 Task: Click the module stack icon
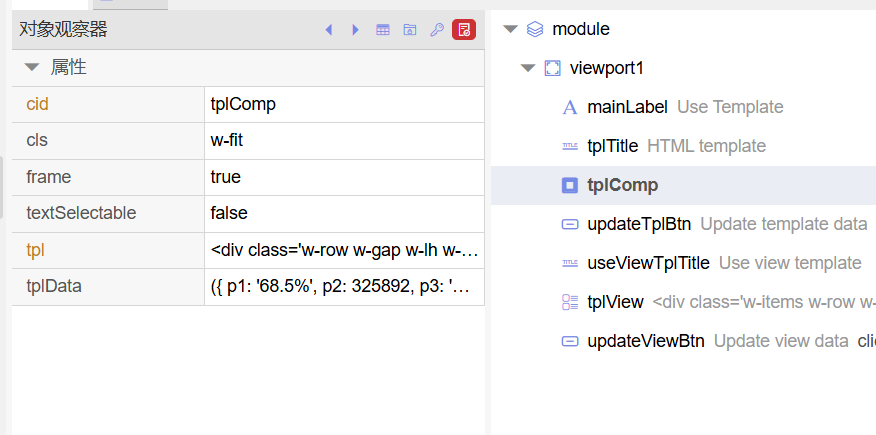(x=535, y=29)
